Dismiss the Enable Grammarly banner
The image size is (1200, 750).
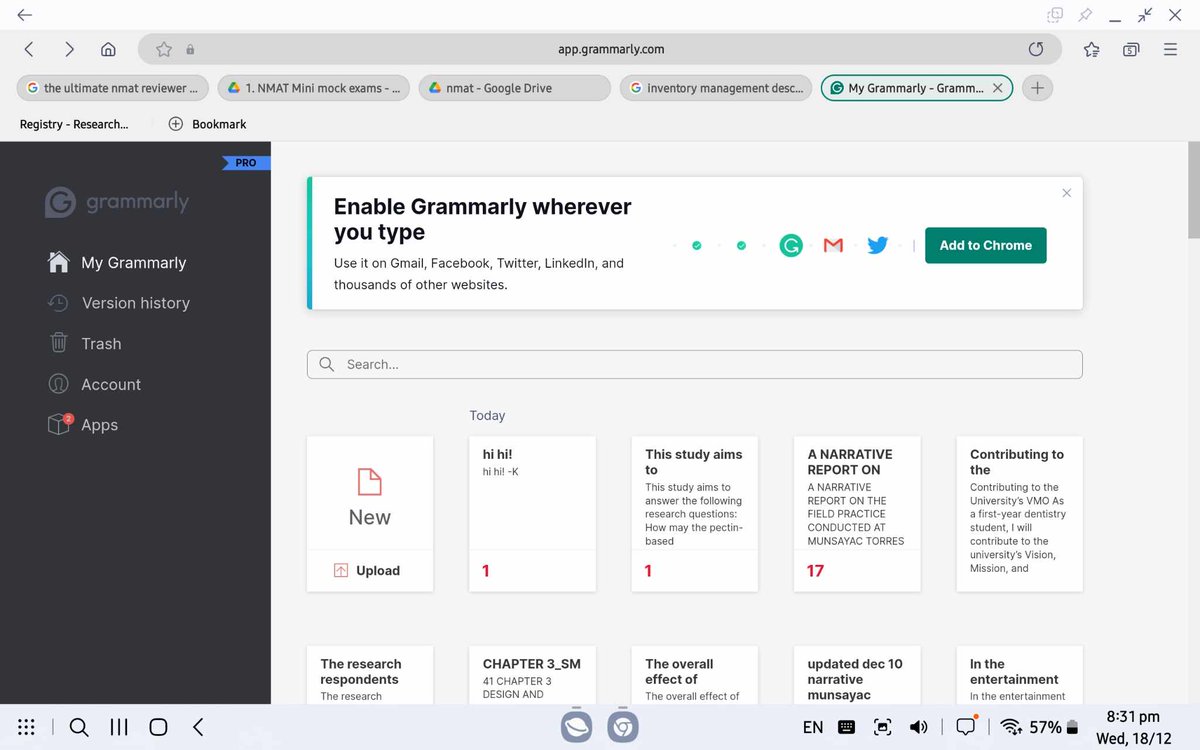tap(1066, 193)
